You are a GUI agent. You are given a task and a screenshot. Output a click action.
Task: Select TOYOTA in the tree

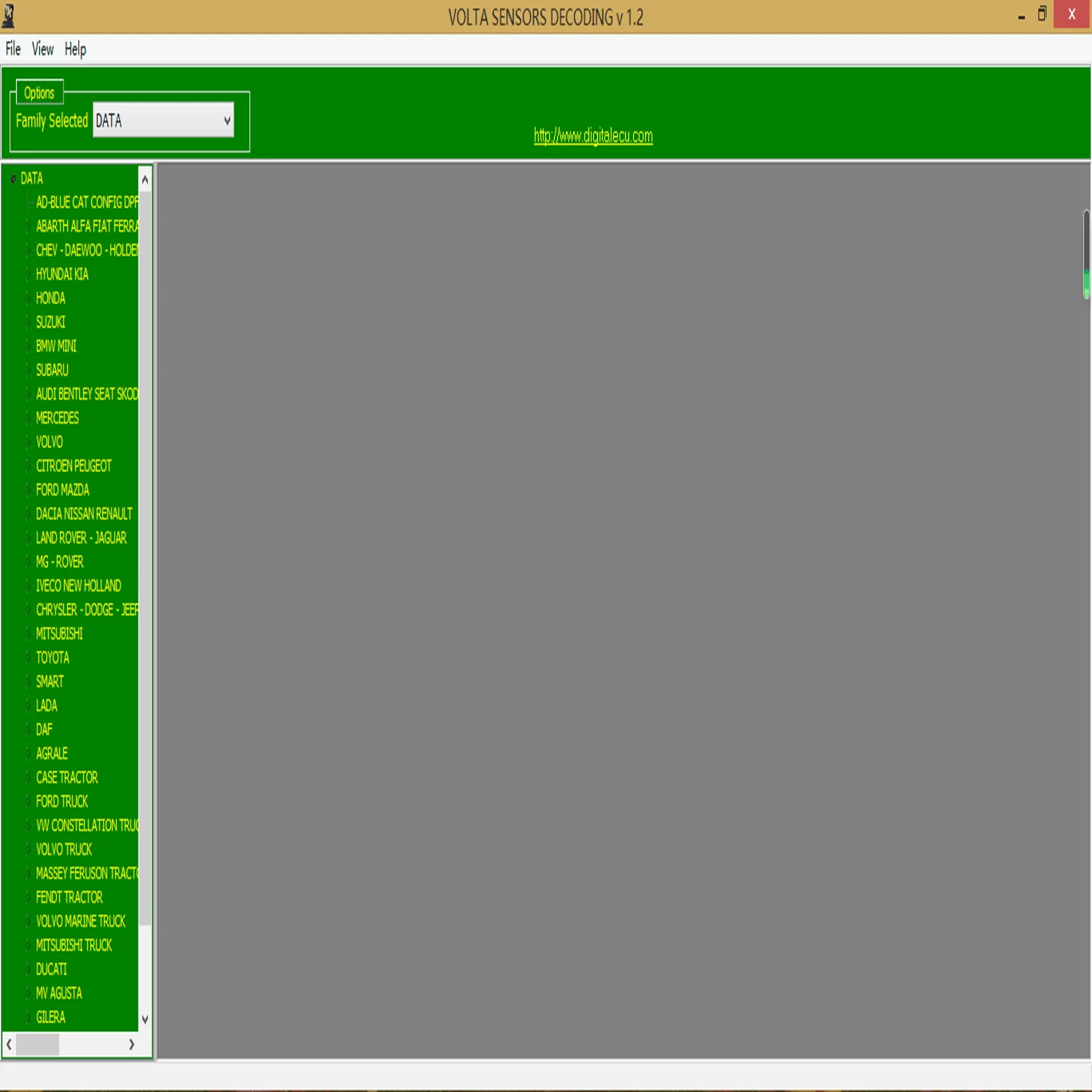click(x=53, y=658)
